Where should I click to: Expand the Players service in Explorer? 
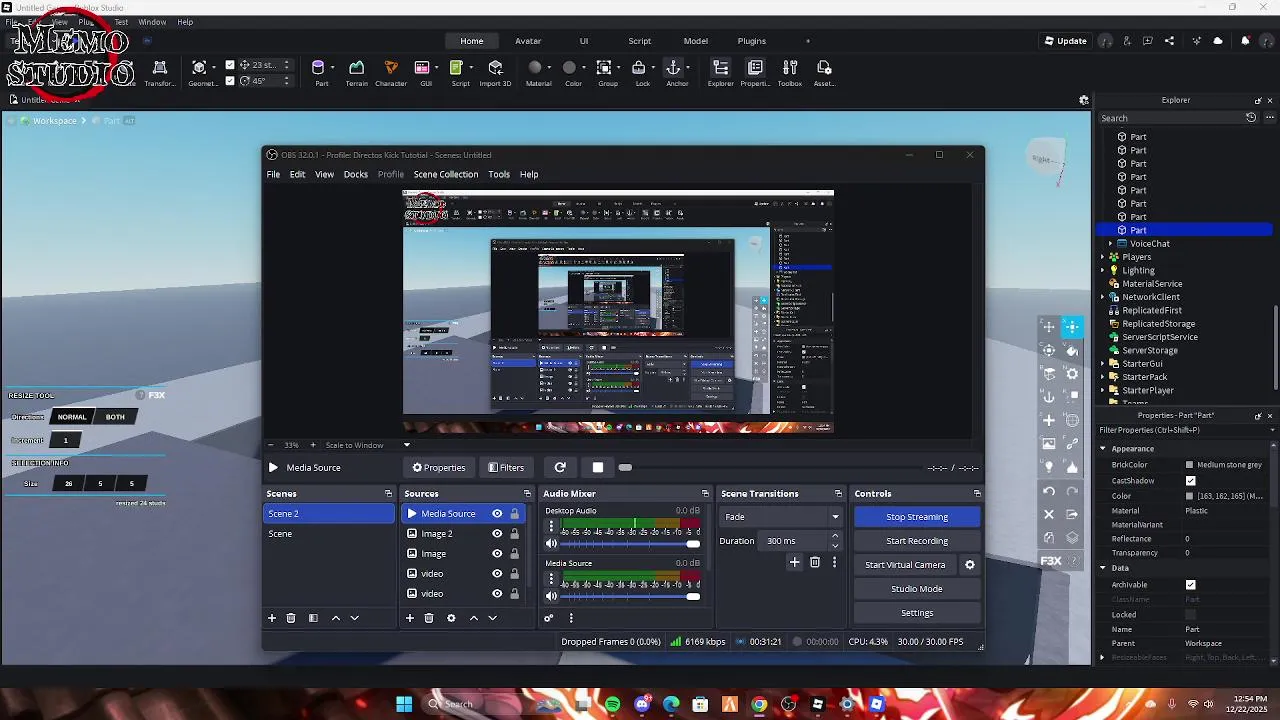coord(1103,257)
